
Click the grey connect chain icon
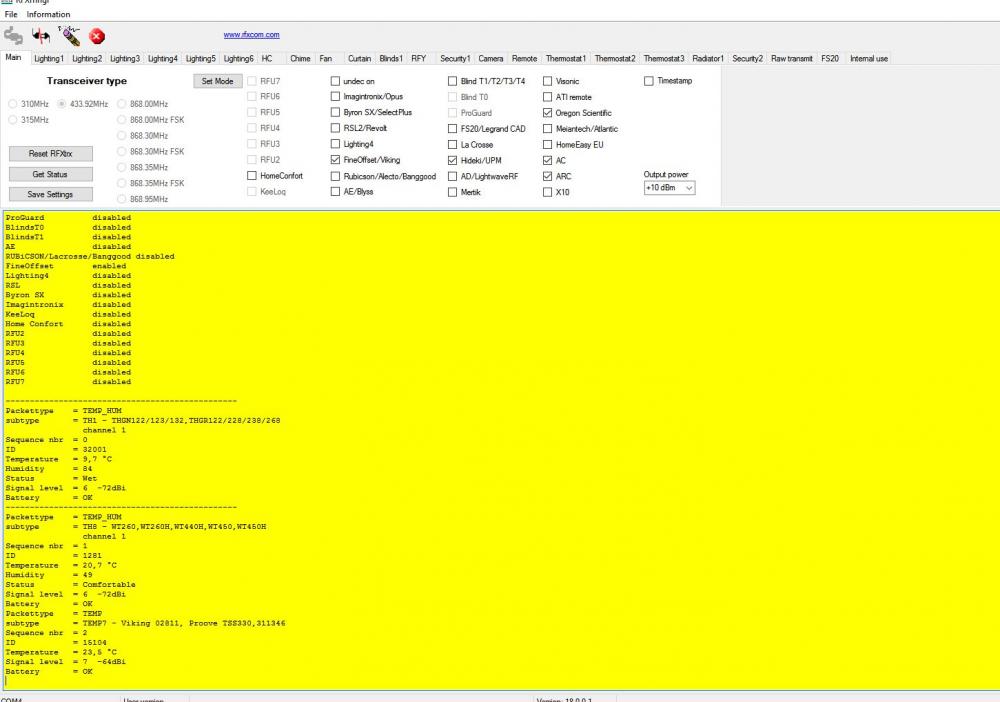coord(16,37)
